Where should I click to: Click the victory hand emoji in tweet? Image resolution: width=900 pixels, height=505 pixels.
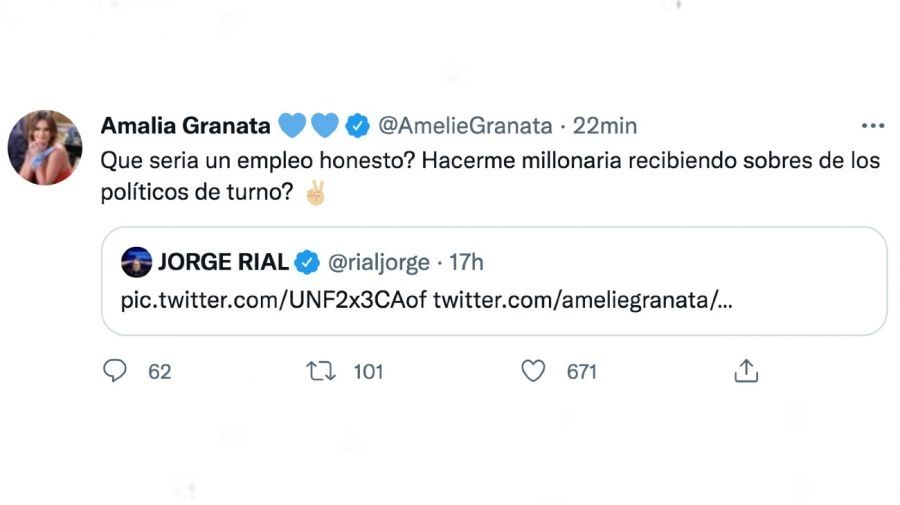point(314,195)
